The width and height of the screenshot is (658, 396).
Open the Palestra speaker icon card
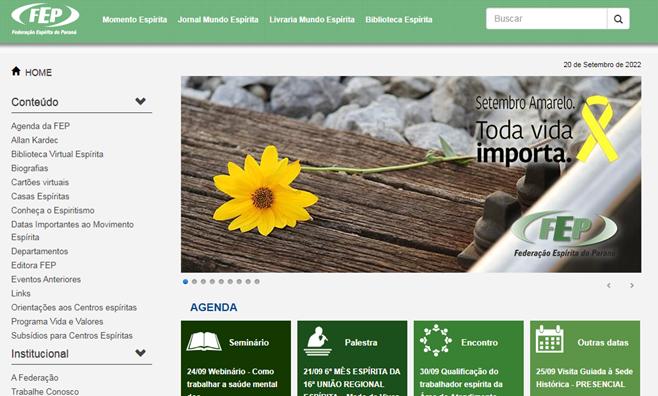[317, 341]
